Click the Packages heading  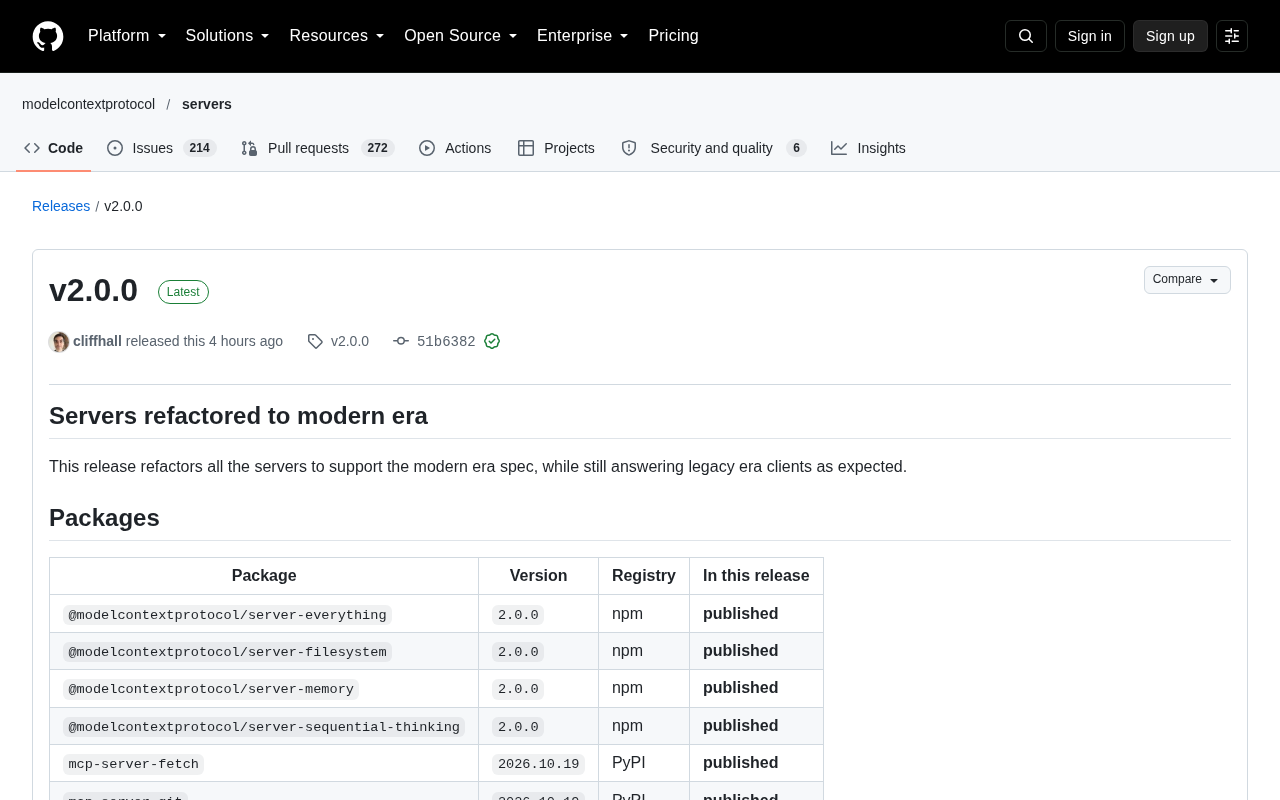(x=104, y=518)
